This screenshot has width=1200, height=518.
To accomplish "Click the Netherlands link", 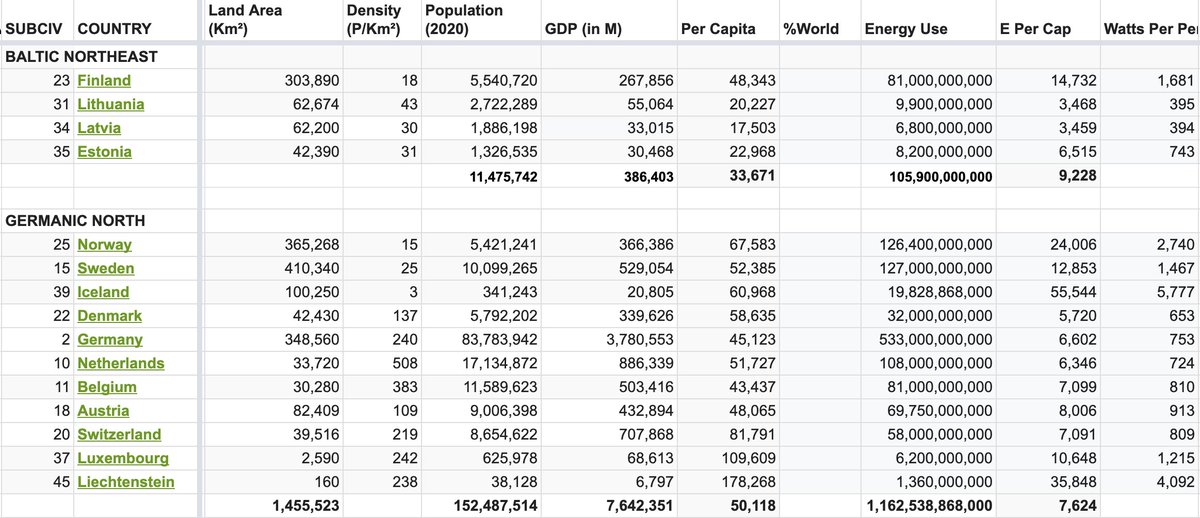I will (x=120, y=363).
